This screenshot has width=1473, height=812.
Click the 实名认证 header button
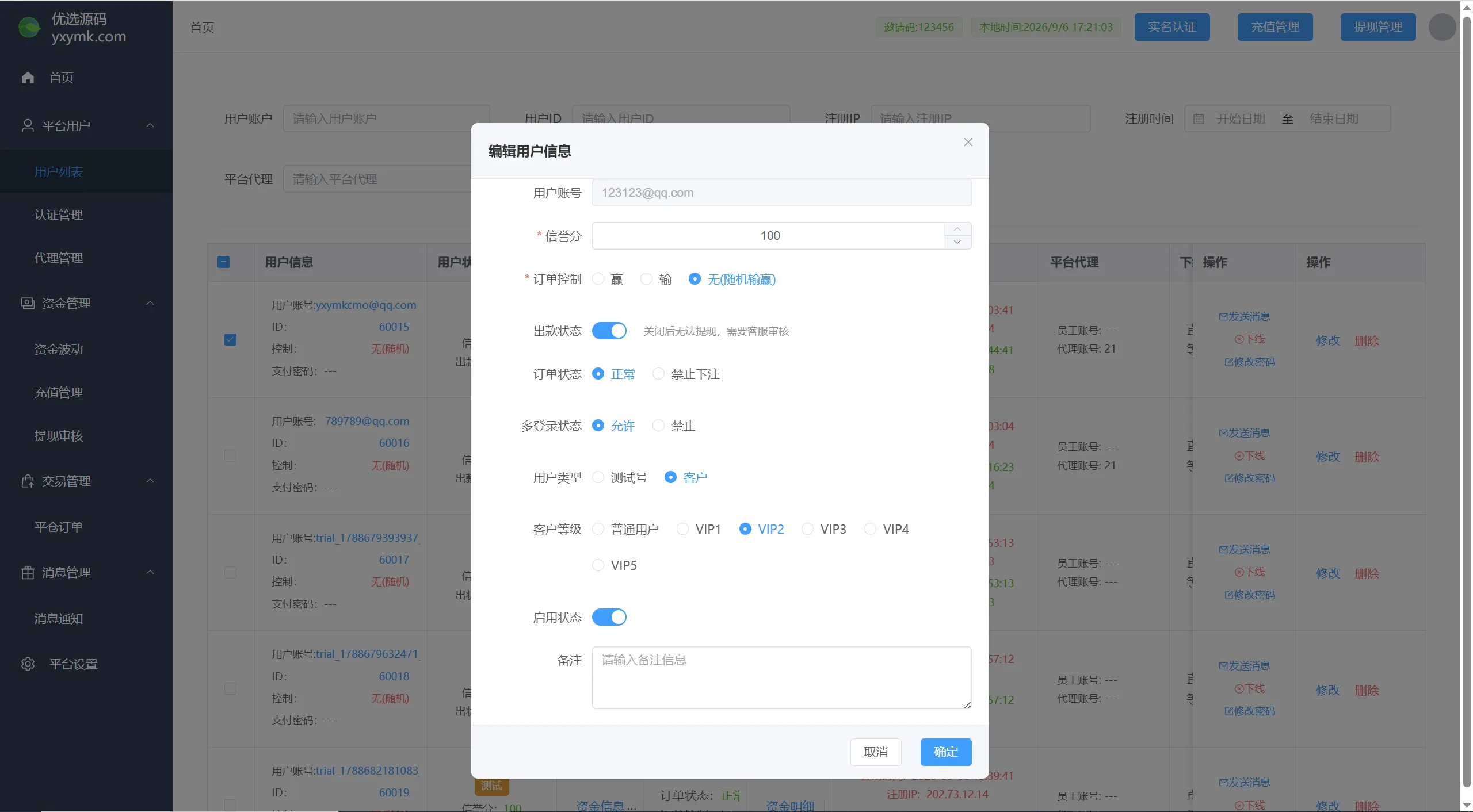(1172, 27)
